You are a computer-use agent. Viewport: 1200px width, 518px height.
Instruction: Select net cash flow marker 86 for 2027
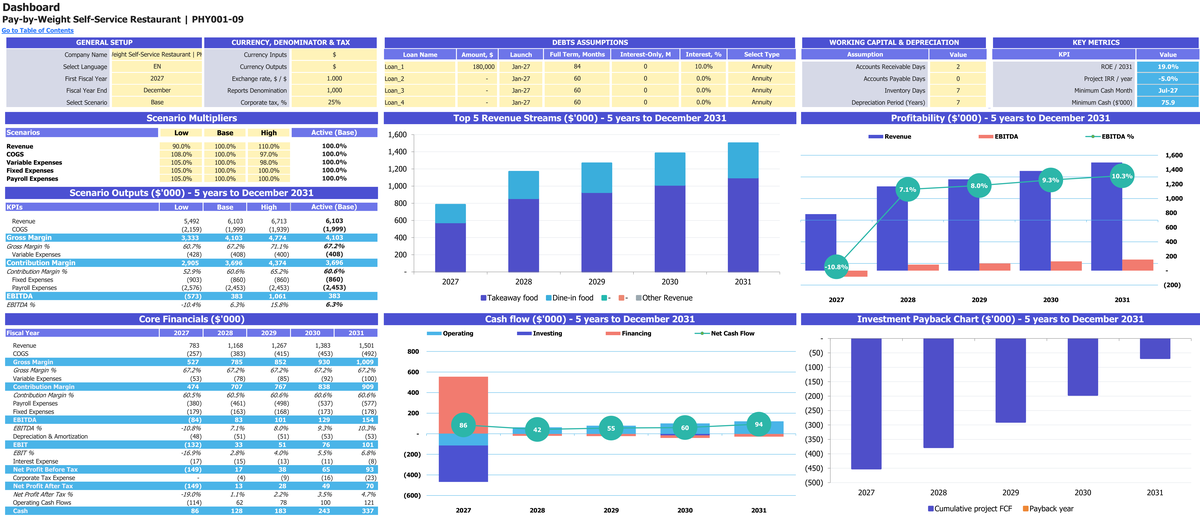tap(463, 426)
